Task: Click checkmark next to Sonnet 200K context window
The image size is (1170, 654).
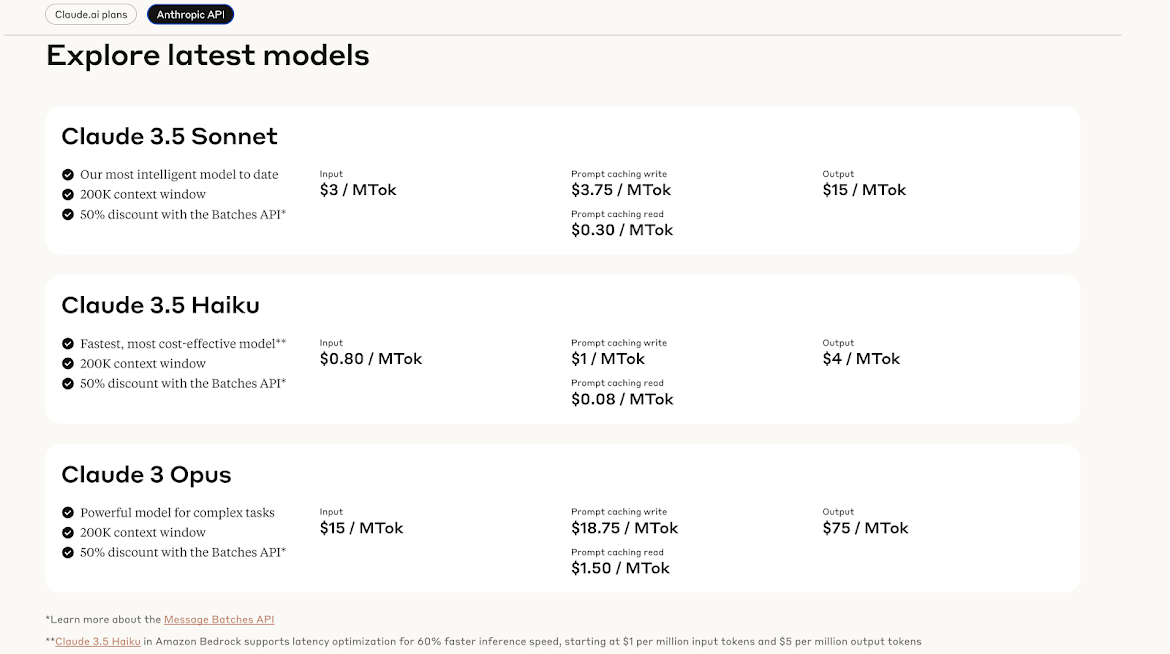Action: (68, 194)
